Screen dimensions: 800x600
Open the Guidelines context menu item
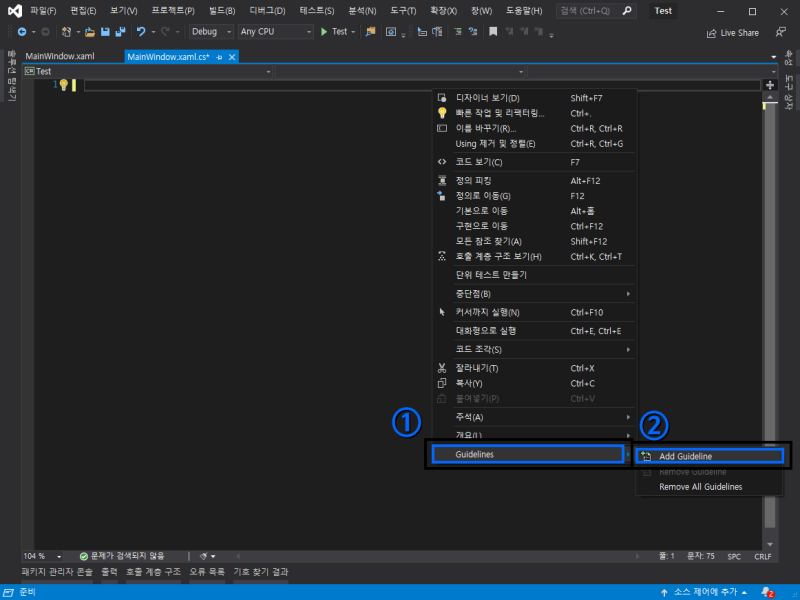(x=528, y=454)
